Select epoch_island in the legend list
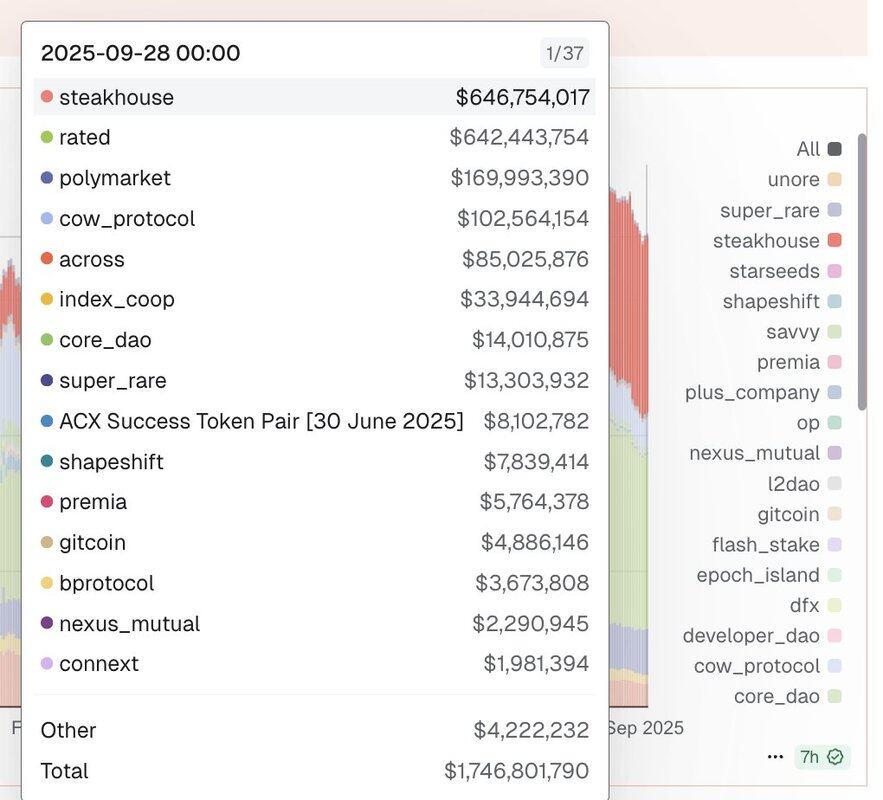The image size is (883, 800). (769, 575)
